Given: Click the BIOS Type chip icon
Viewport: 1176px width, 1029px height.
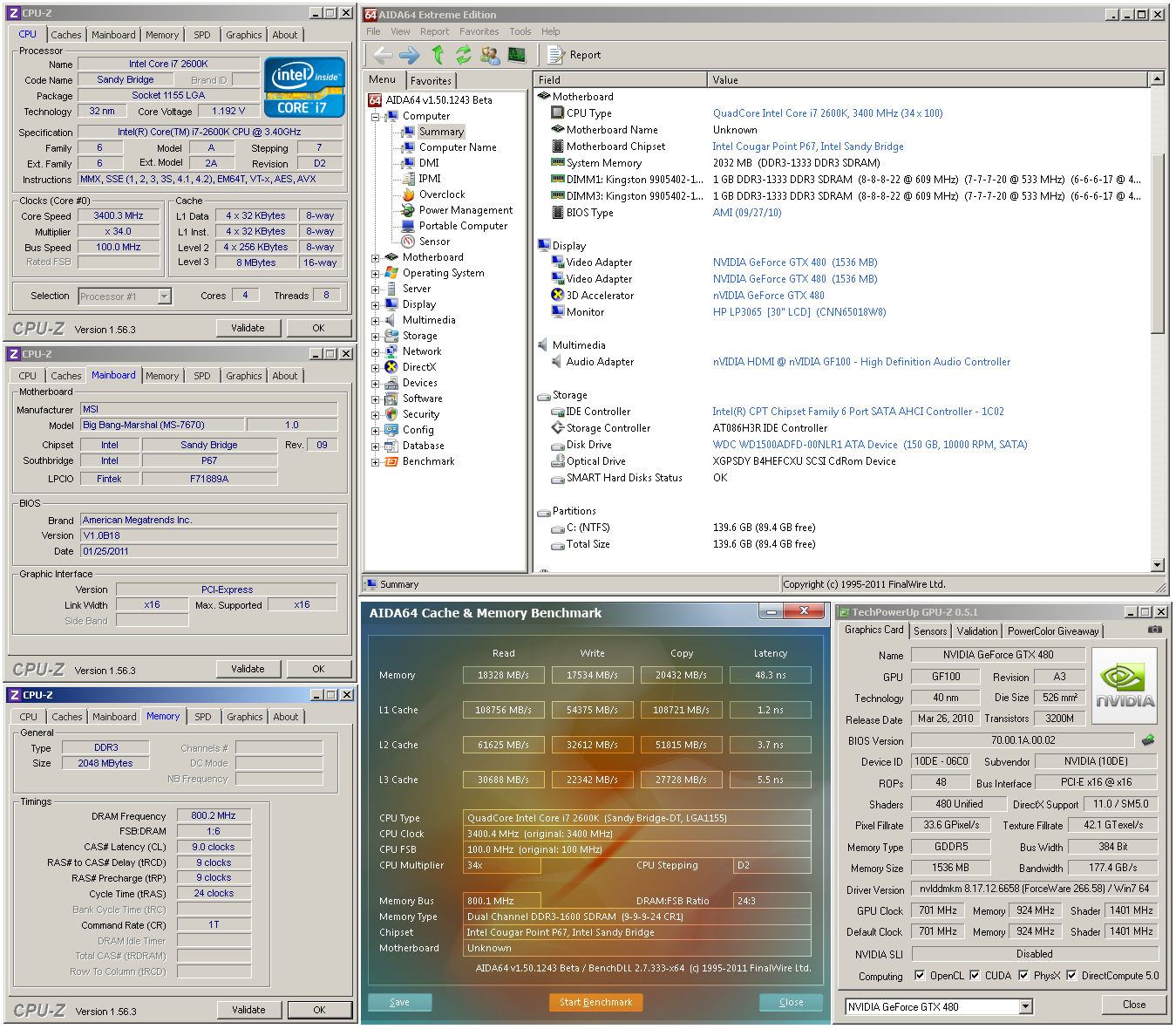Looking at the screenshot, I should pos(558,213).
